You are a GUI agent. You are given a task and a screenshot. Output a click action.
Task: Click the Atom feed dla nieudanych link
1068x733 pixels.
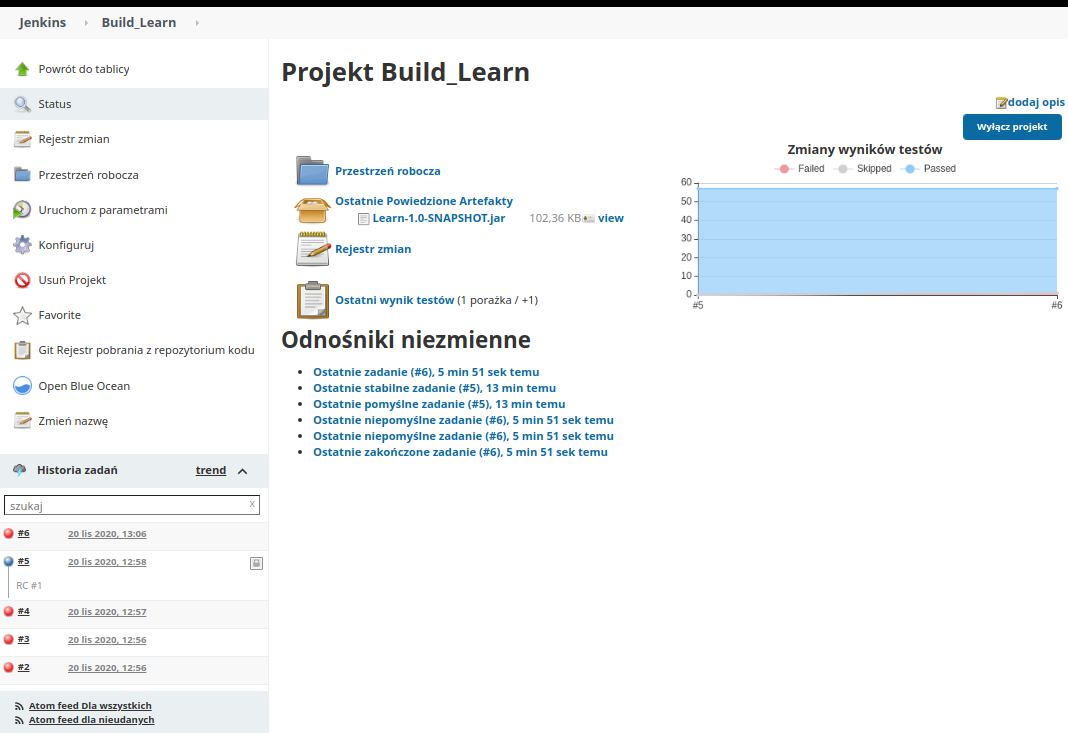(x=91, y=720)
